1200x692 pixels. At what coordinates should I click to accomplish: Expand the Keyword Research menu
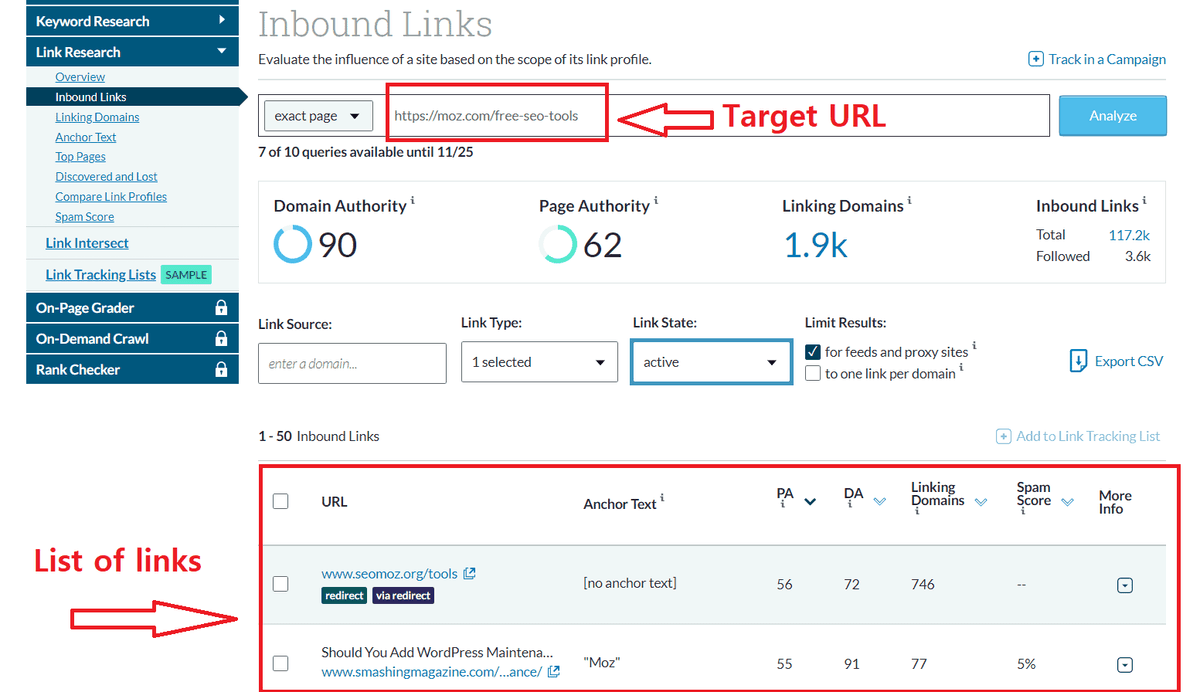coord(132,20)
